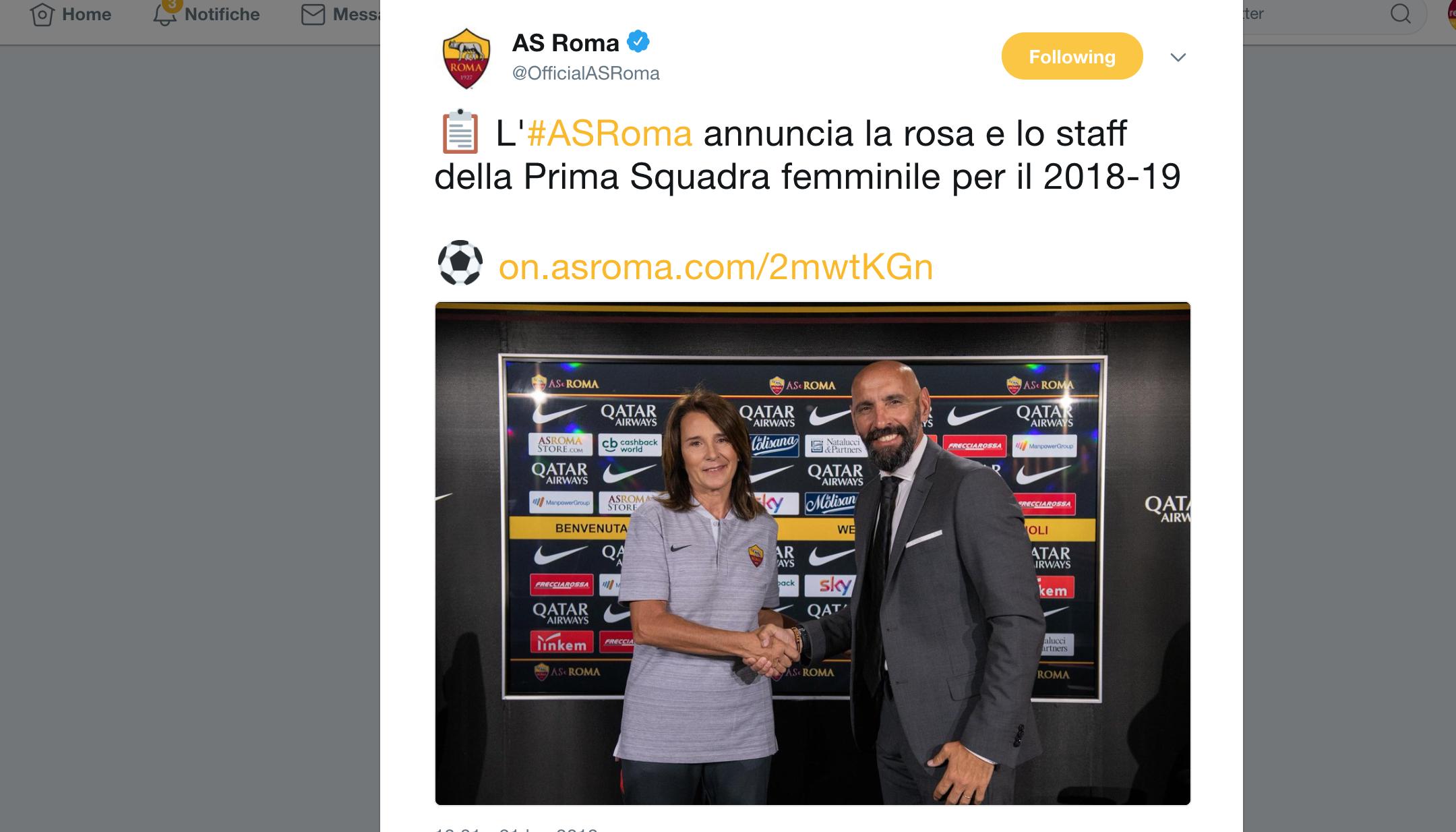Viewport: 1456px width, 832px height.
Task: Expand the tweet options chevron
Action: (1178, 57)
